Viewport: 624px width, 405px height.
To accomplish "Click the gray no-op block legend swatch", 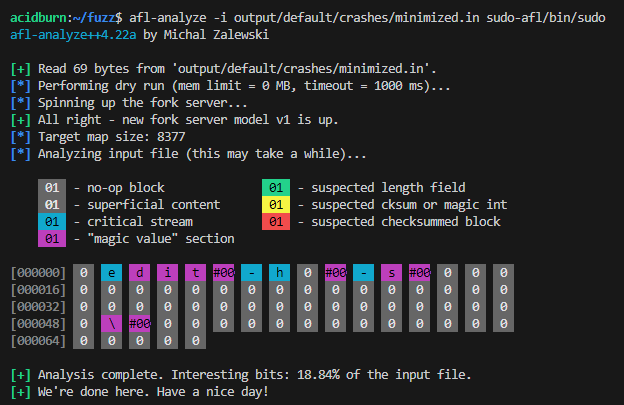I will [54, 187].
